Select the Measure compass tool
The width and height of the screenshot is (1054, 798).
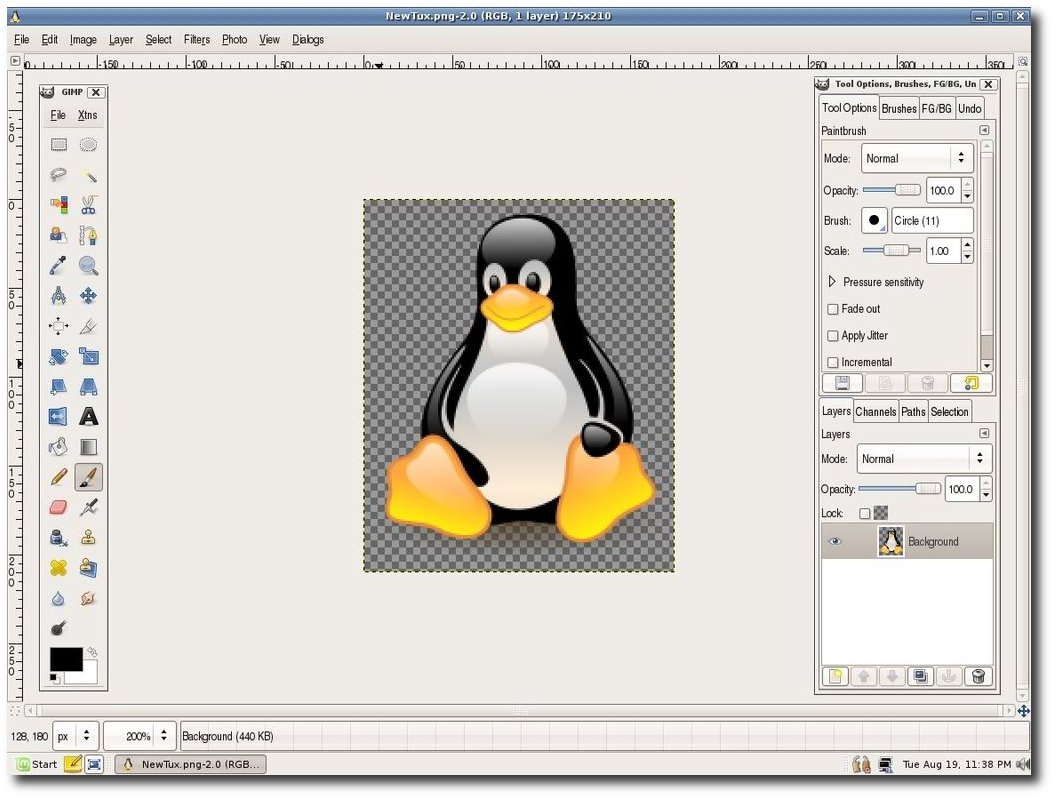[x=58, y=296]
